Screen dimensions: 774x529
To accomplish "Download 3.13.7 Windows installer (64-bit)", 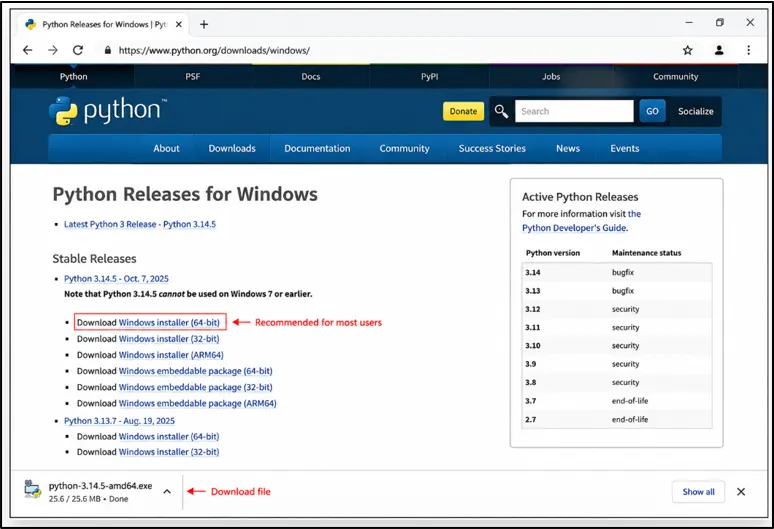I will click(169, 437).
